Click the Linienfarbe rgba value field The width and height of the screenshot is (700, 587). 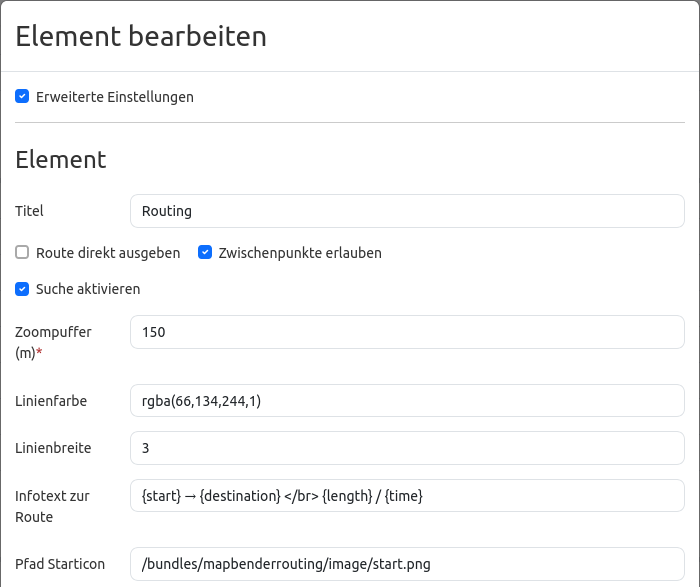coord(407,401)
